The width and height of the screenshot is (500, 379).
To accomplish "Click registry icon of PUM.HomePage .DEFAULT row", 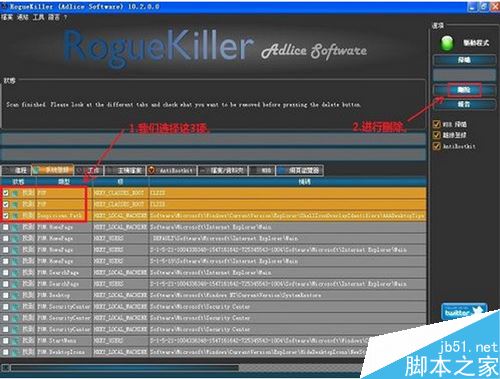I will (15, 239).
